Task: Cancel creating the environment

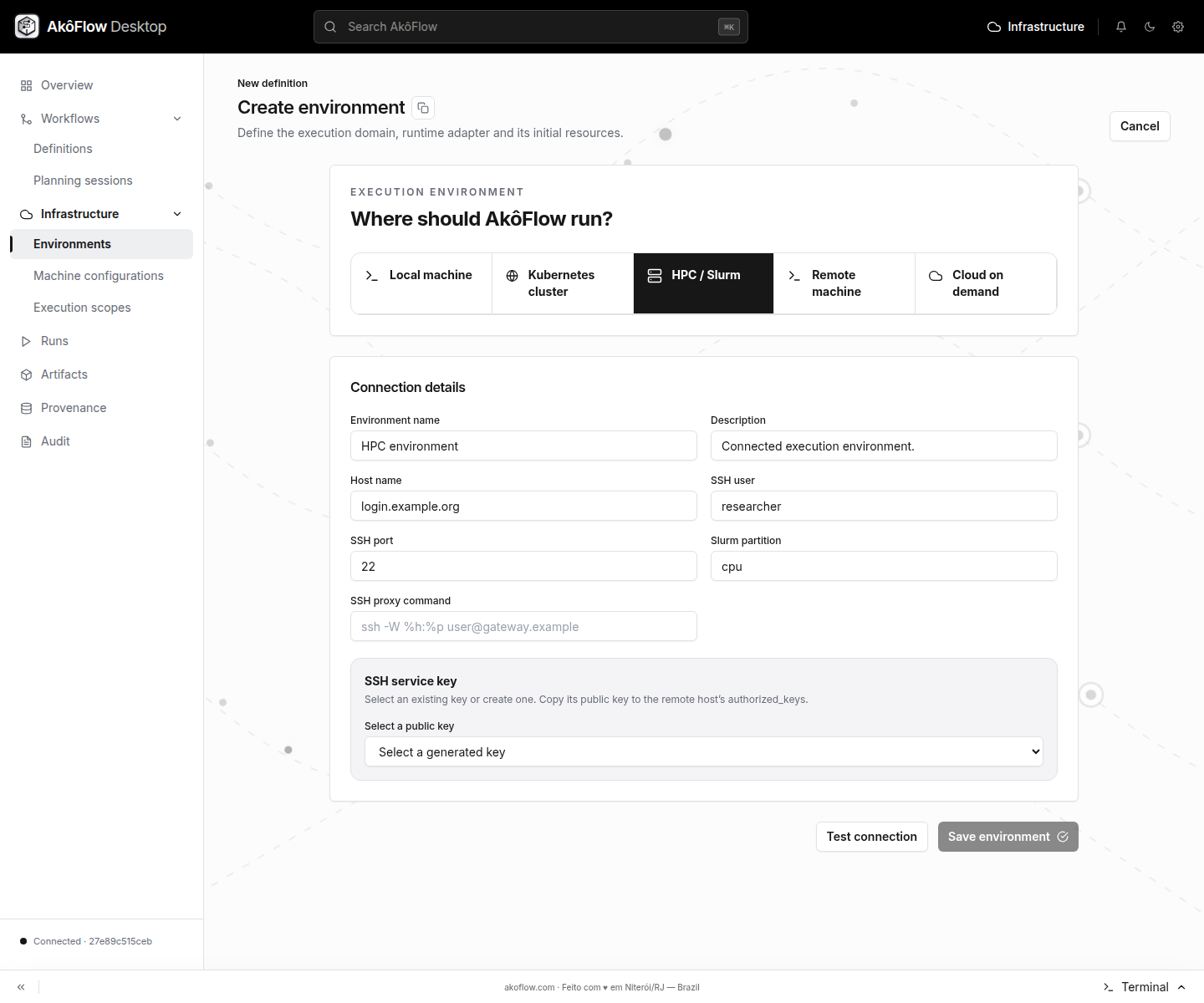Action: tap(1140, 126)
